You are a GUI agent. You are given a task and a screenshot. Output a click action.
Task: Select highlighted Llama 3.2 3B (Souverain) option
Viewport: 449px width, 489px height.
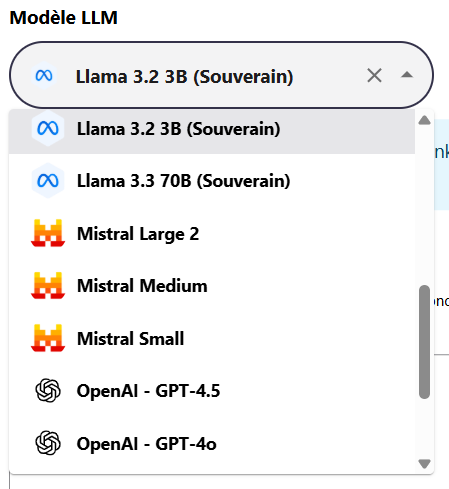[x=212, y=131]
